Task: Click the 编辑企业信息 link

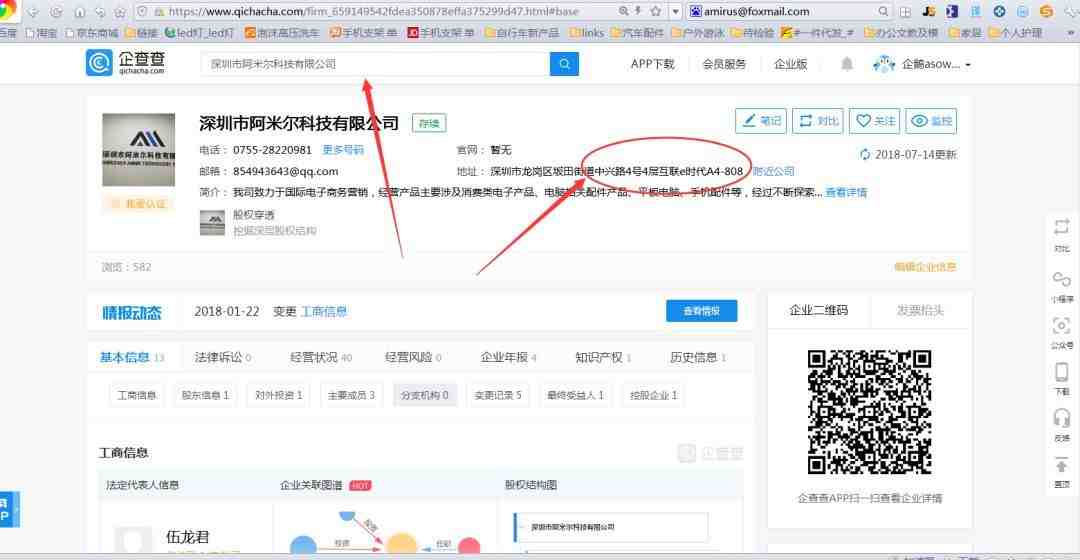Action: tap(925, 267)
